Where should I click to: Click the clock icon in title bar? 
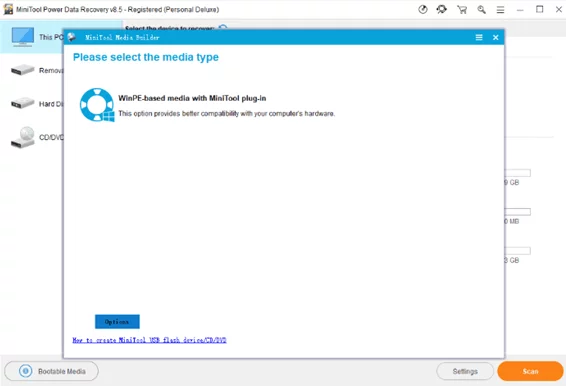tap(423, 9)
